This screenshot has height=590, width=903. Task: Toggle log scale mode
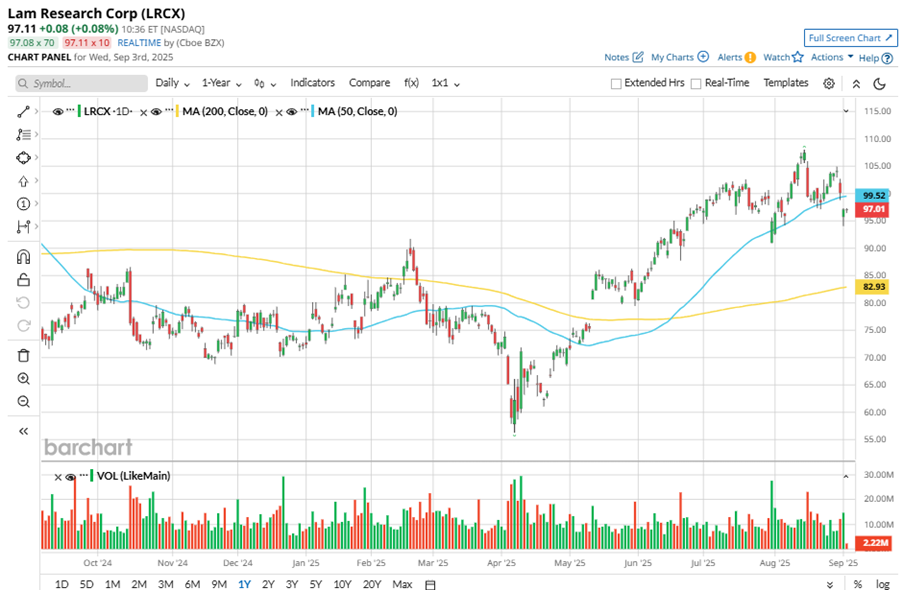coord(882,584)
